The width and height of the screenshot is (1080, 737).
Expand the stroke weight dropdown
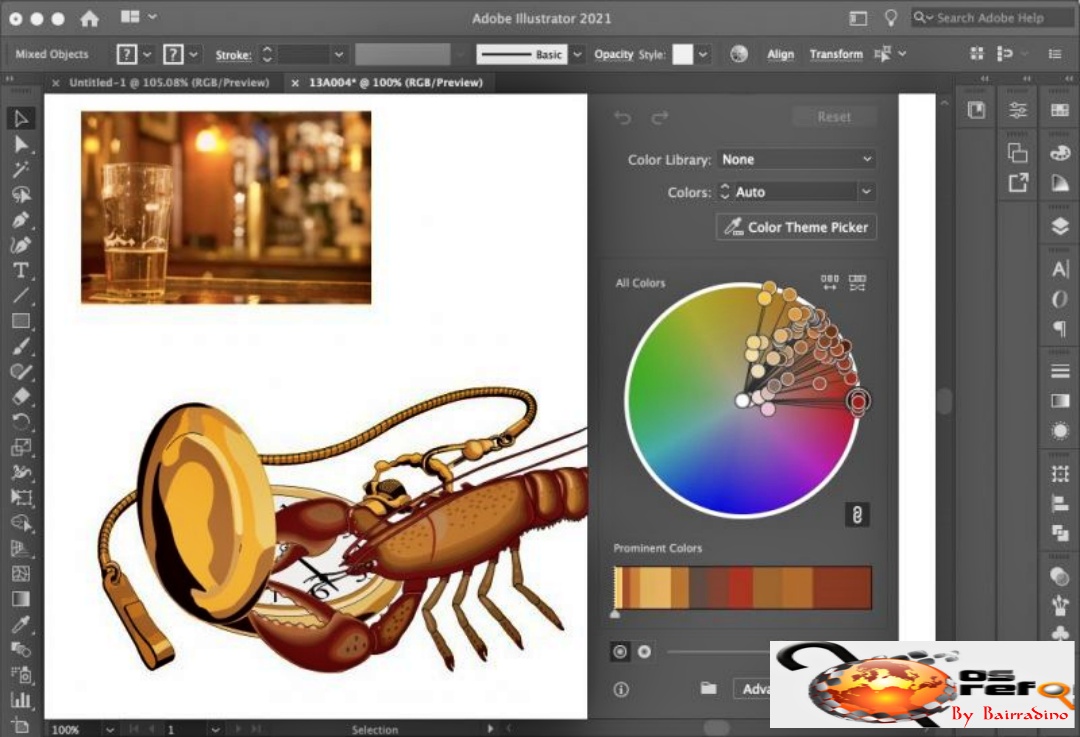click(x=338, y=54)
